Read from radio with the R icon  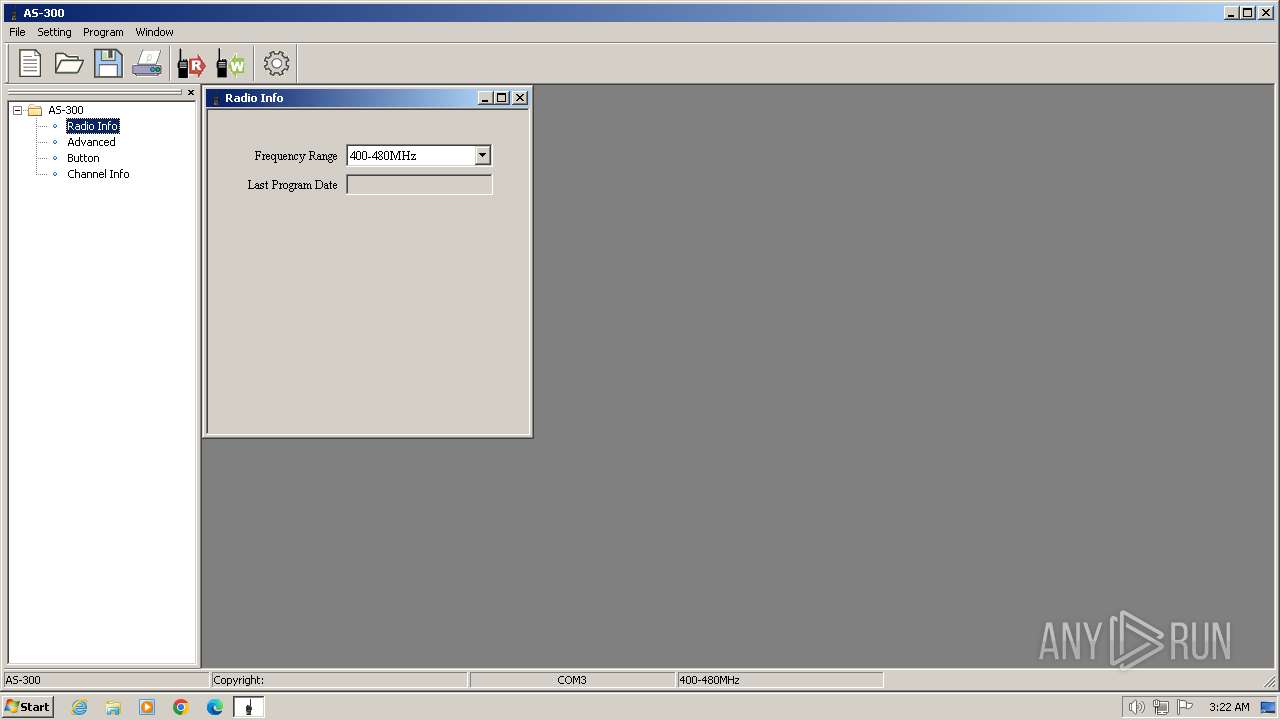191,63
